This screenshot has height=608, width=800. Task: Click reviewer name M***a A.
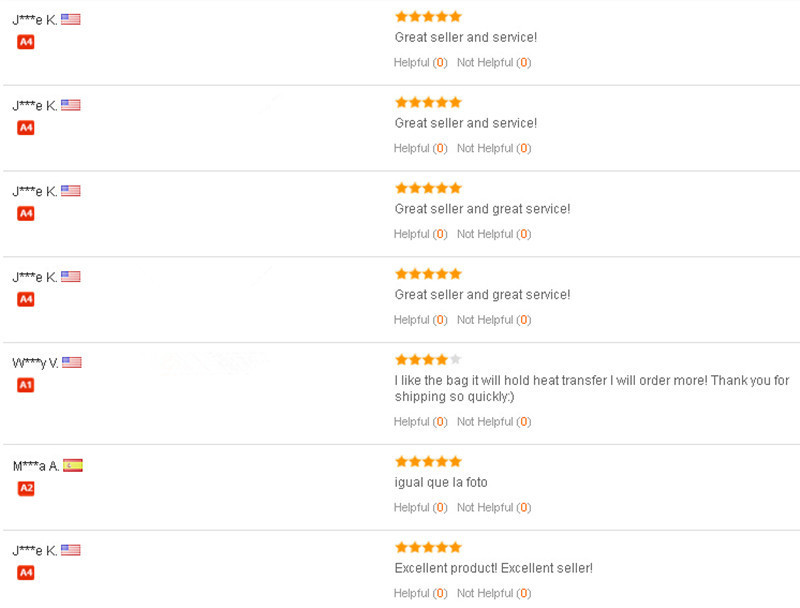coord(36,466)
